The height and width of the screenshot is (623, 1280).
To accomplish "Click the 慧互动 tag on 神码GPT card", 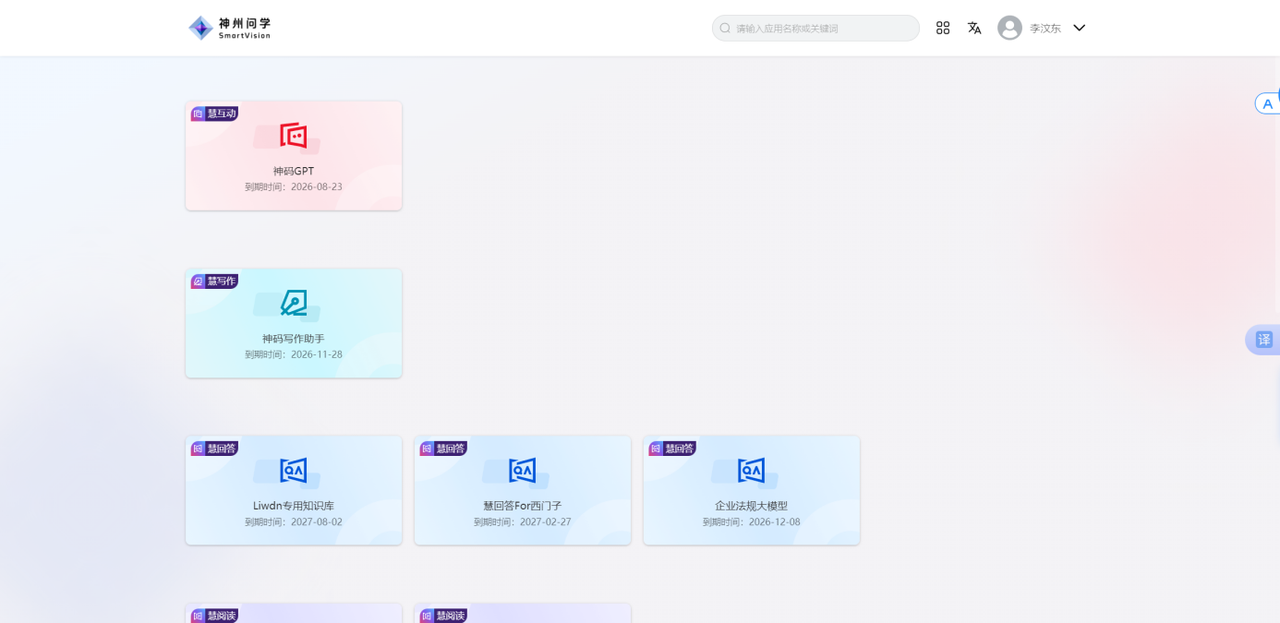I will 215,114.
